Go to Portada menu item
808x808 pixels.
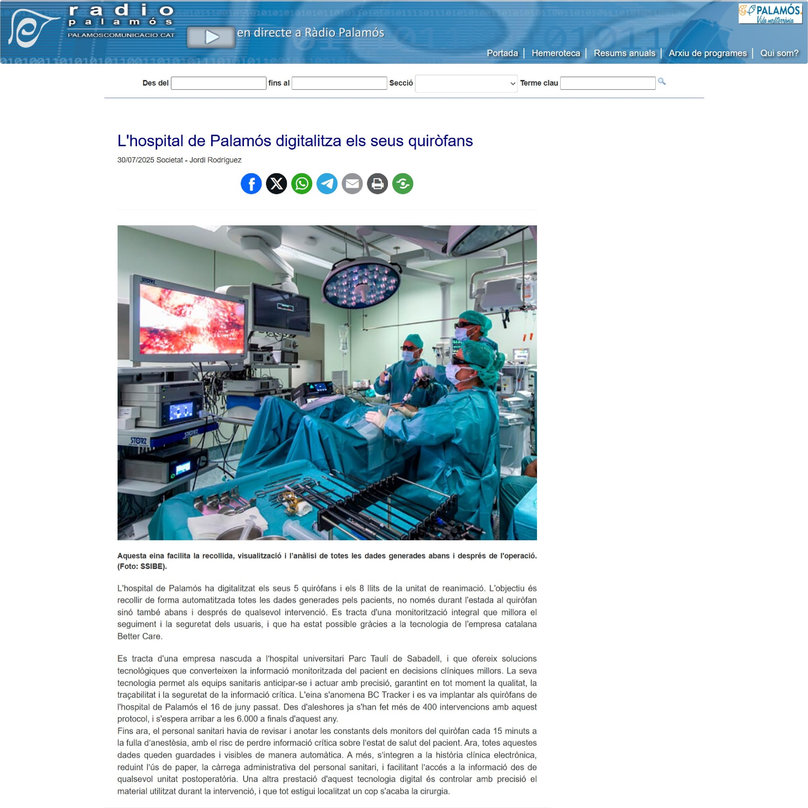point(502,53)
